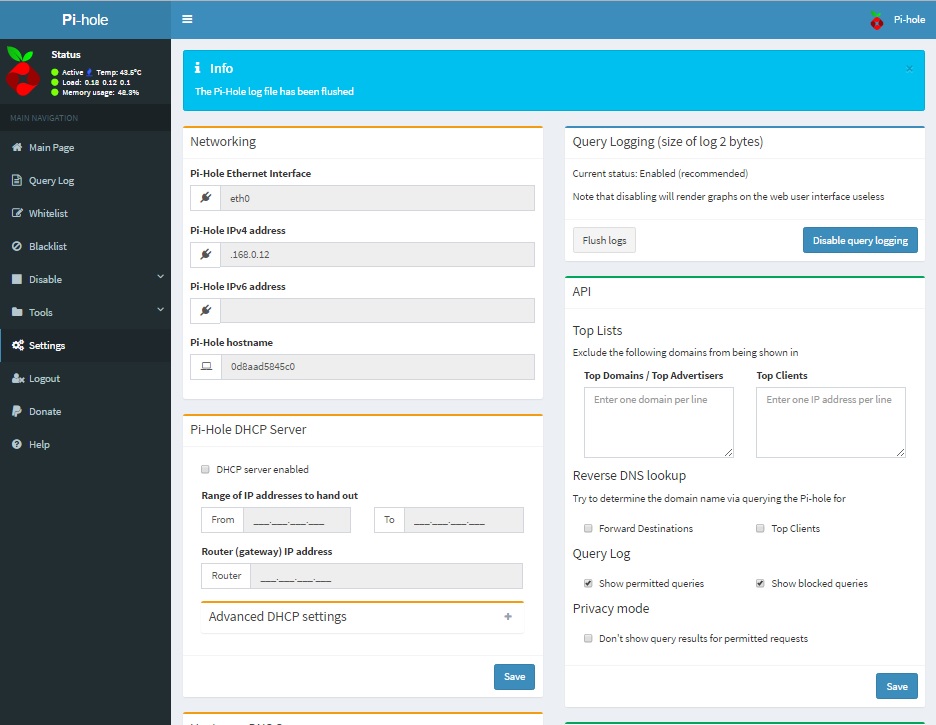Uncheck Show permitted queries
This screenshot has height=725, width=936.
(x=588, y=583)
